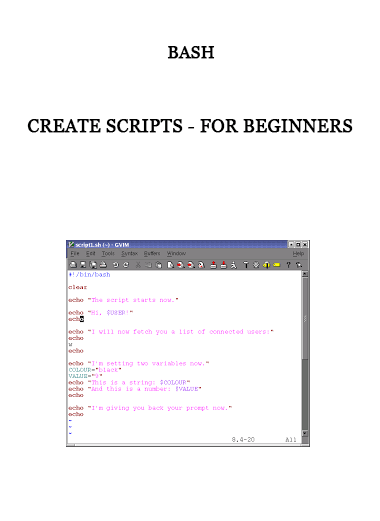
Task: Open the Buffers menu
Action: pyautogui.click(x=152, y=254)
